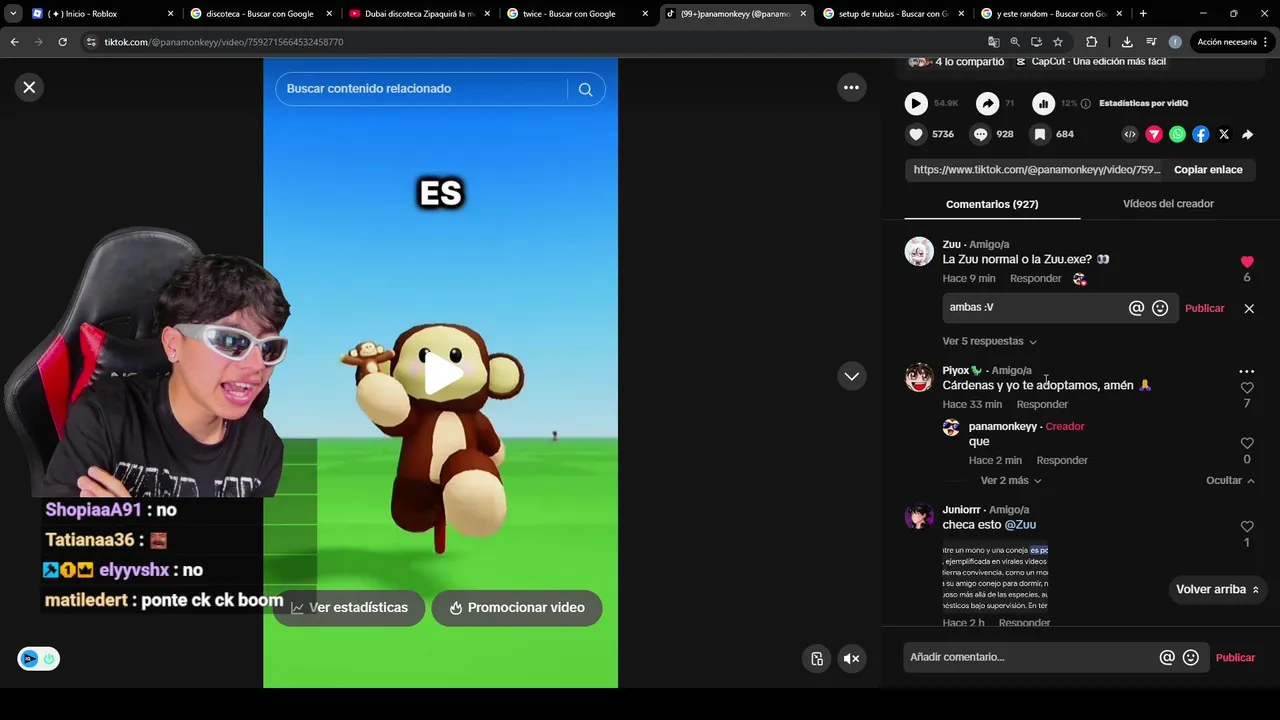1280x720 pixels.
Task: Close the reply box with X
Action: tap(1249, 308)
